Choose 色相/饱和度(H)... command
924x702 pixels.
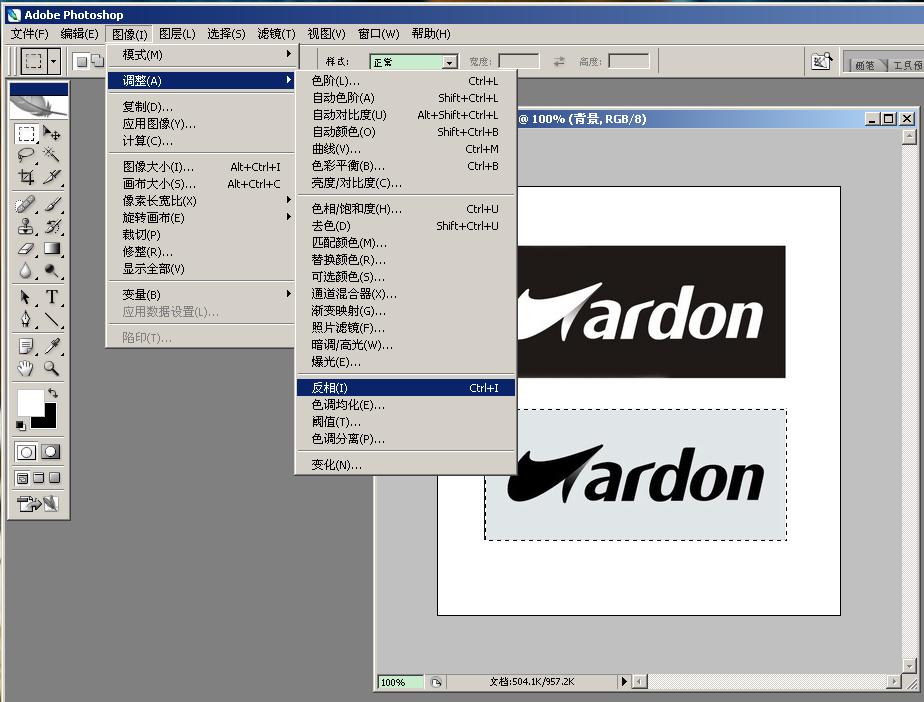tap(406, 209)
